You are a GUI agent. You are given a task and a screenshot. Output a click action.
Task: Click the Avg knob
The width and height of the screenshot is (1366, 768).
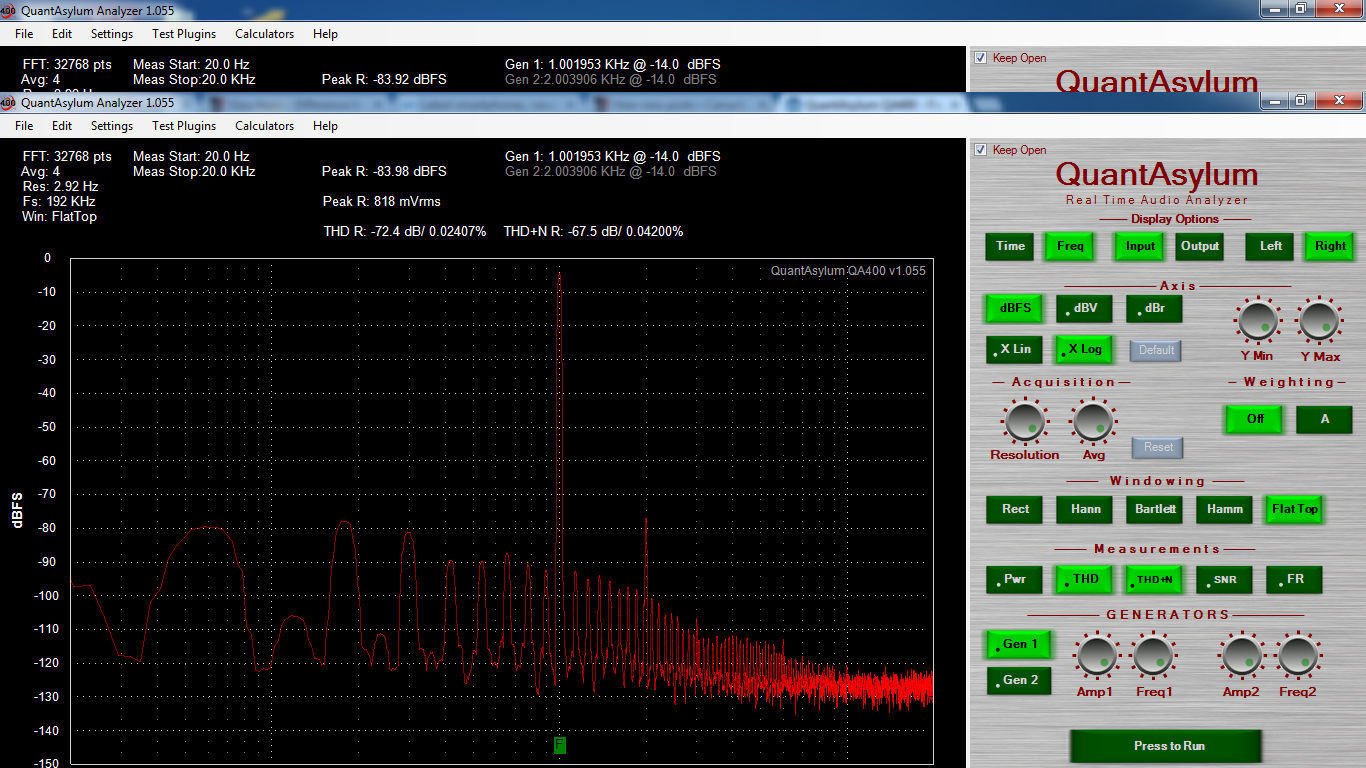[1093, 420]
